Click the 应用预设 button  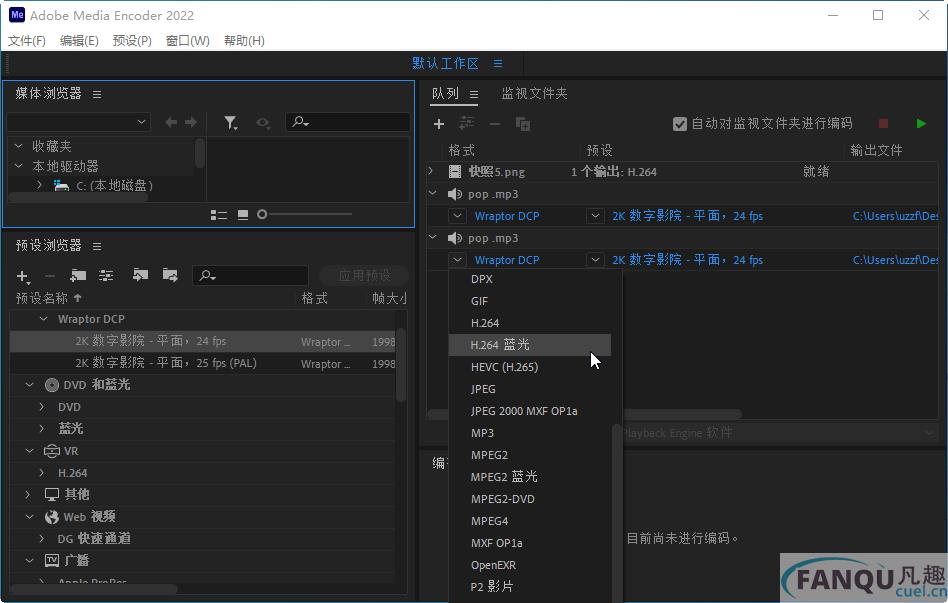click(x=365, y=276)
